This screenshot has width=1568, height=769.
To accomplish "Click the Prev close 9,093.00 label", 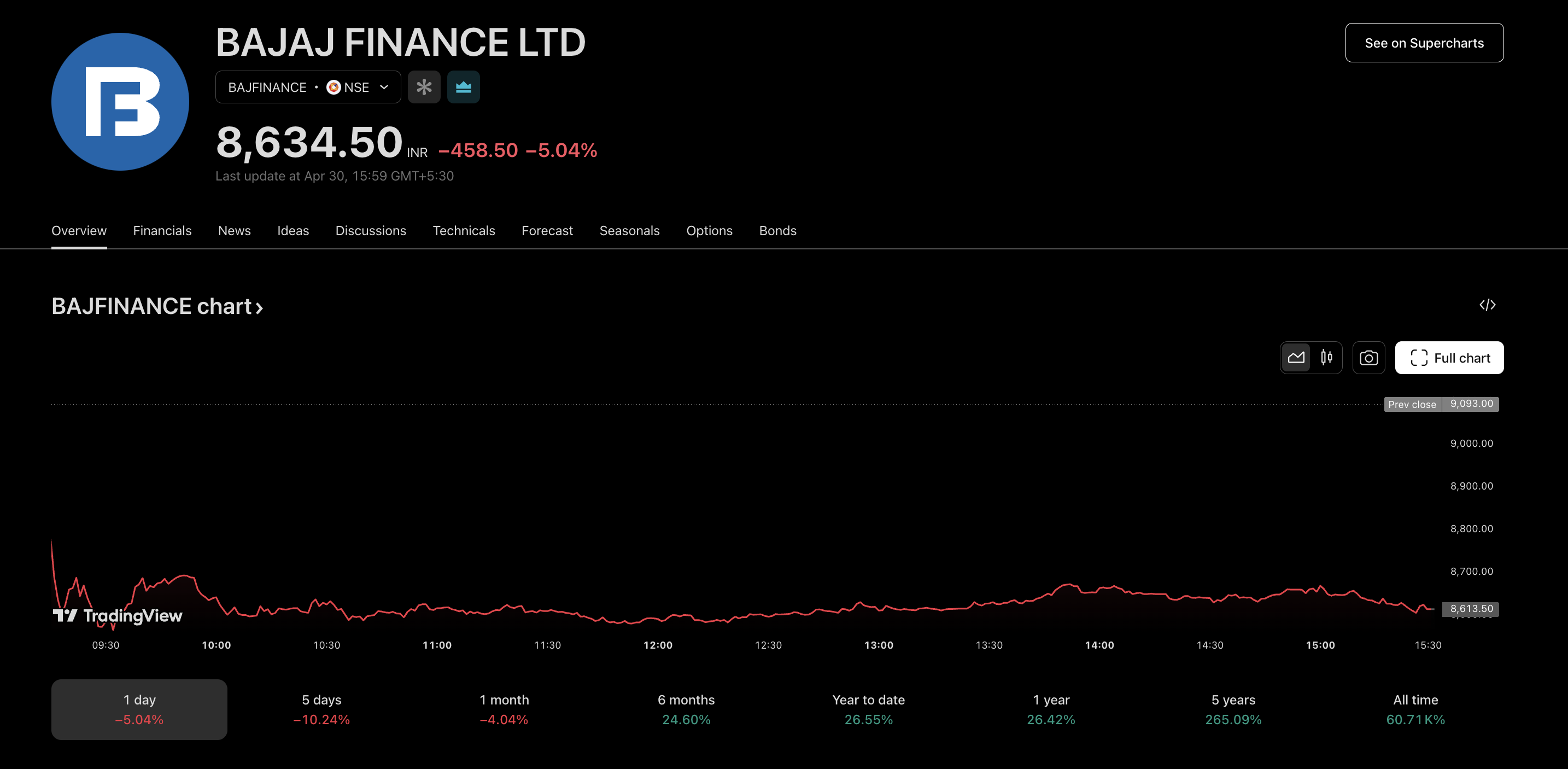I will [x=1441, y=404].
